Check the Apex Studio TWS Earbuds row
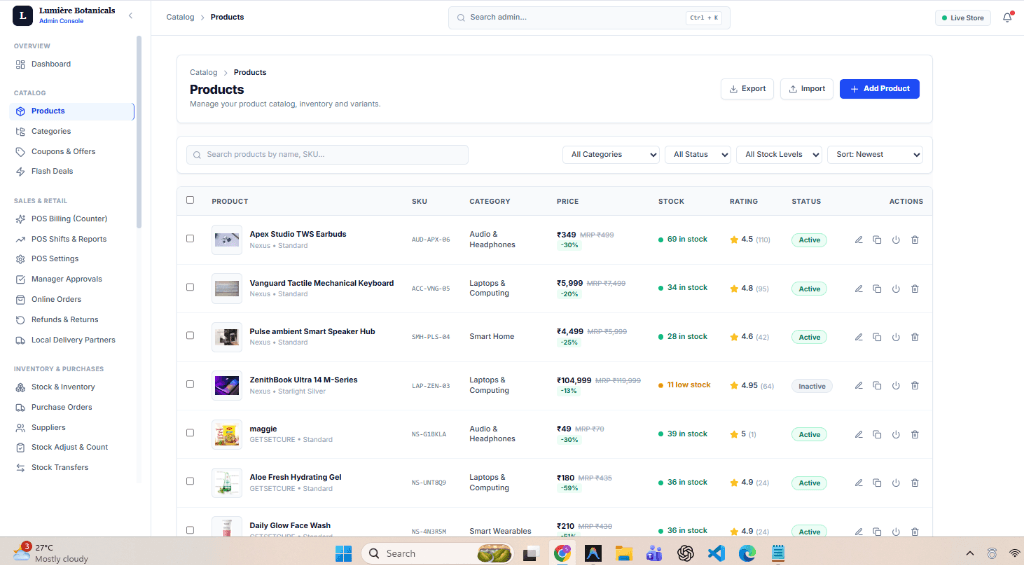Viewport: 1024px width, 565px height. click(190, 238)
